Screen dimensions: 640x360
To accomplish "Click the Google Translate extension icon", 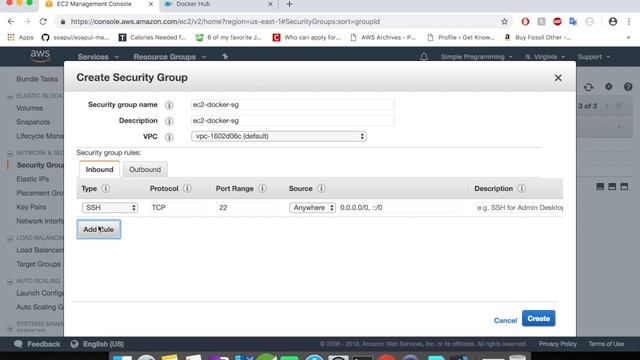I will tap(573, 22).
